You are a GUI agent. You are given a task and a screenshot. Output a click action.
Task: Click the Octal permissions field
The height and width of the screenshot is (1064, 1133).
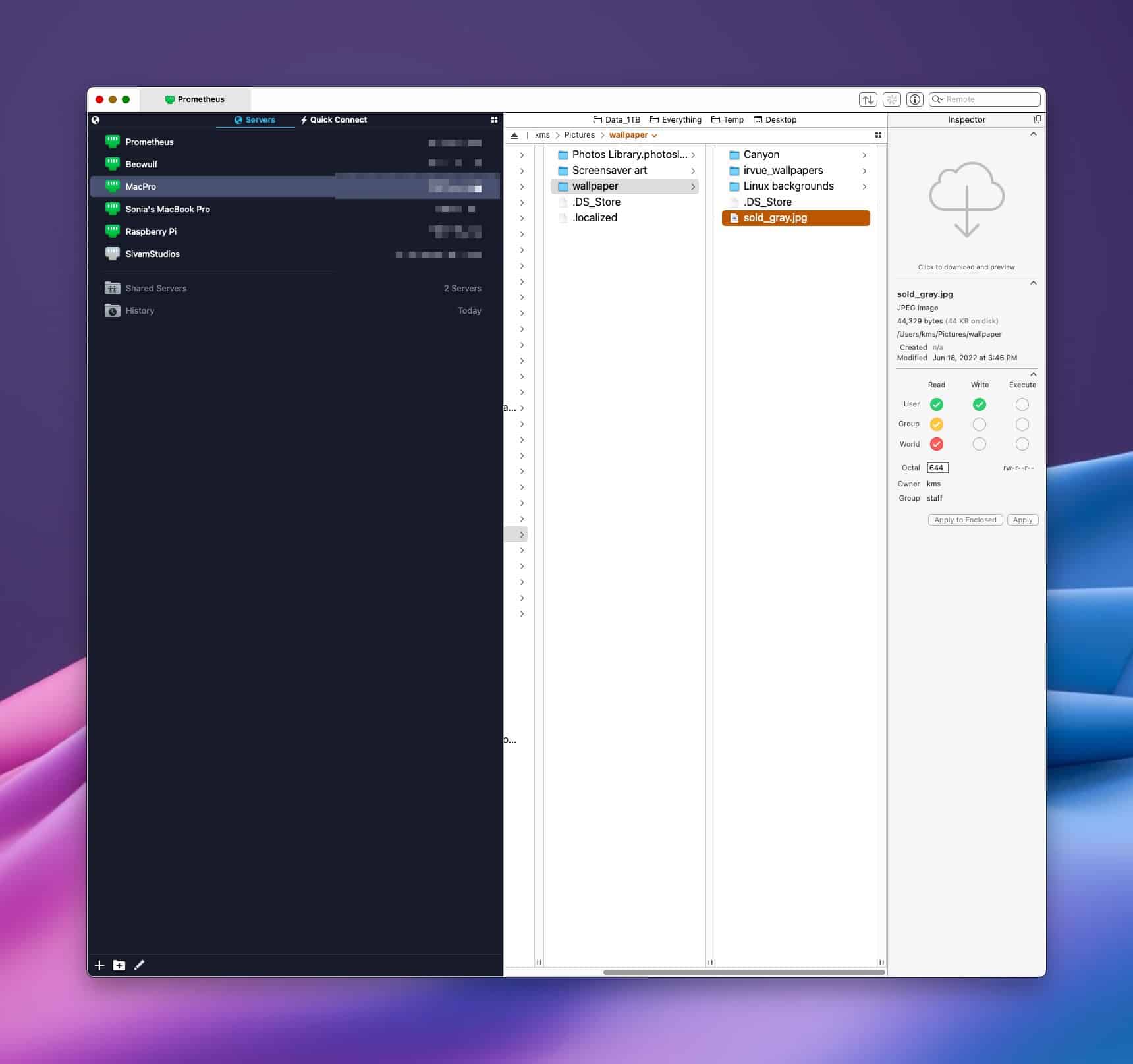(937, 468)
